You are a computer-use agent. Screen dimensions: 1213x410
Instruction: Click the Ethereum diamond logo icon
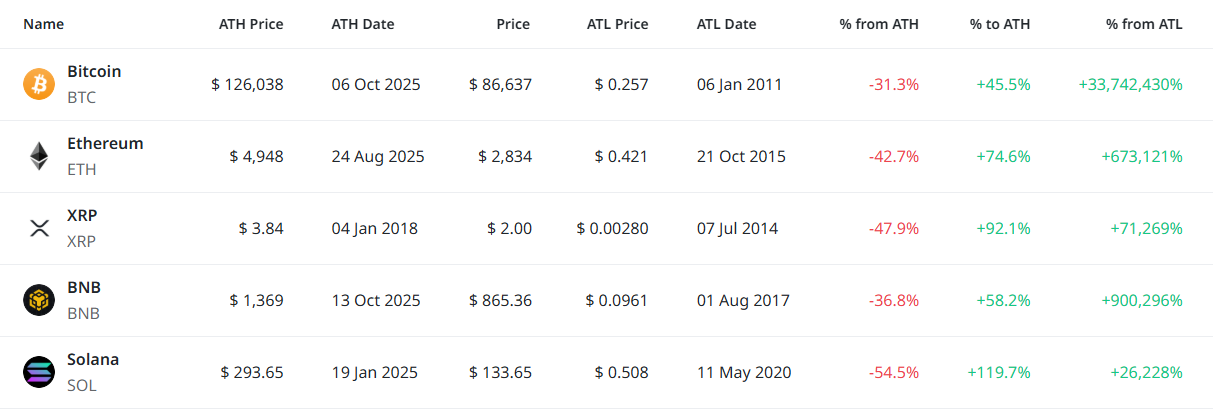click(39, 156)
